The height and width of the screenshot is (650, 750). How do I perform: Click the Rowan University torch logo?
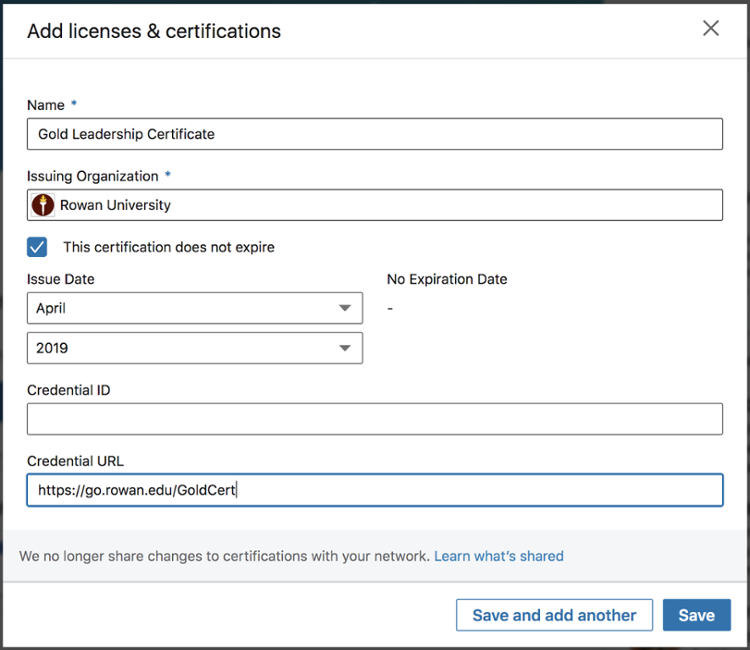pyautogui.click(x=43, y=205)
